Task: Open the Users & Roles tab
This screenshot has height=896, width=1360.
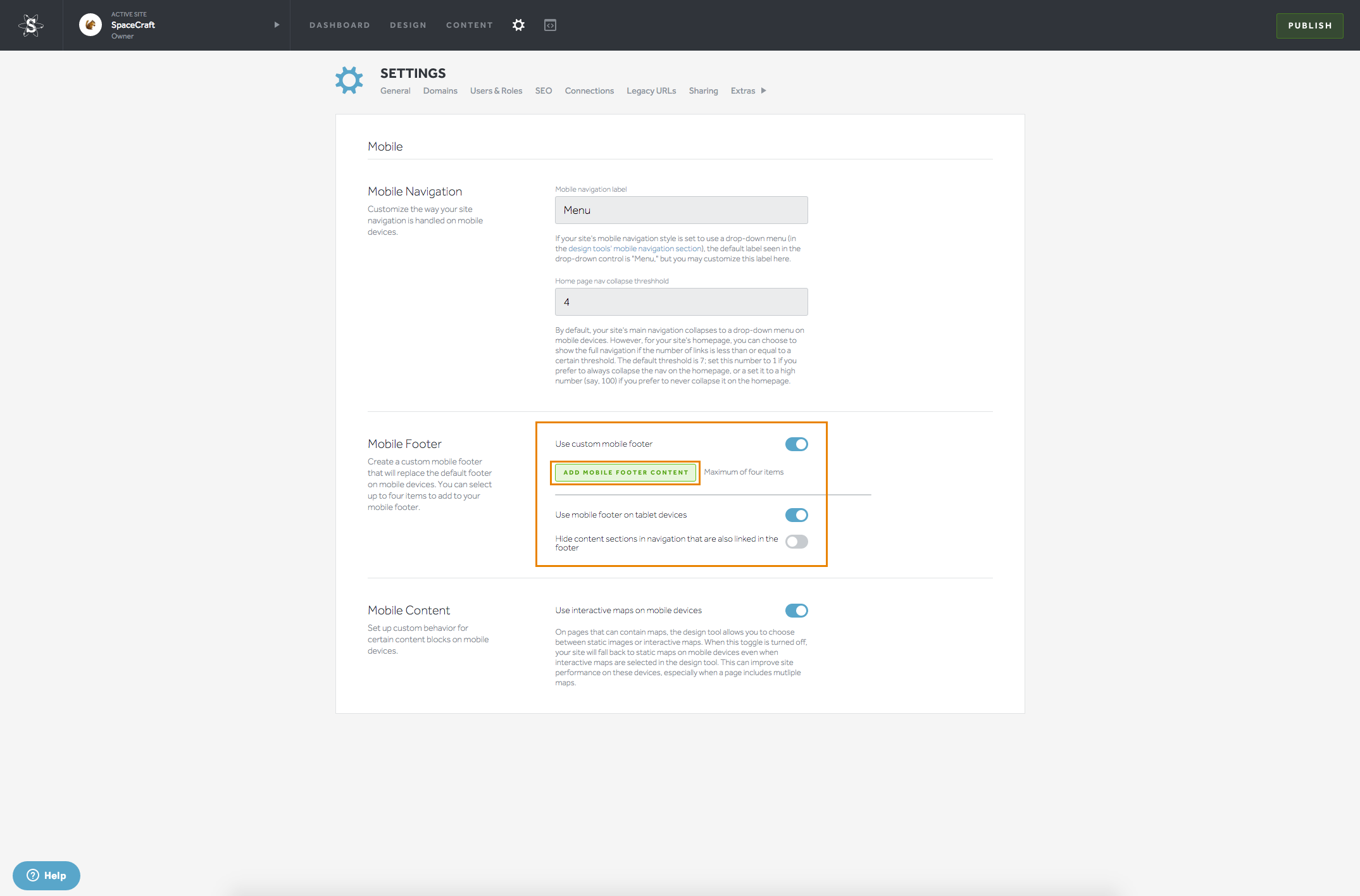Action: [496, 90]
